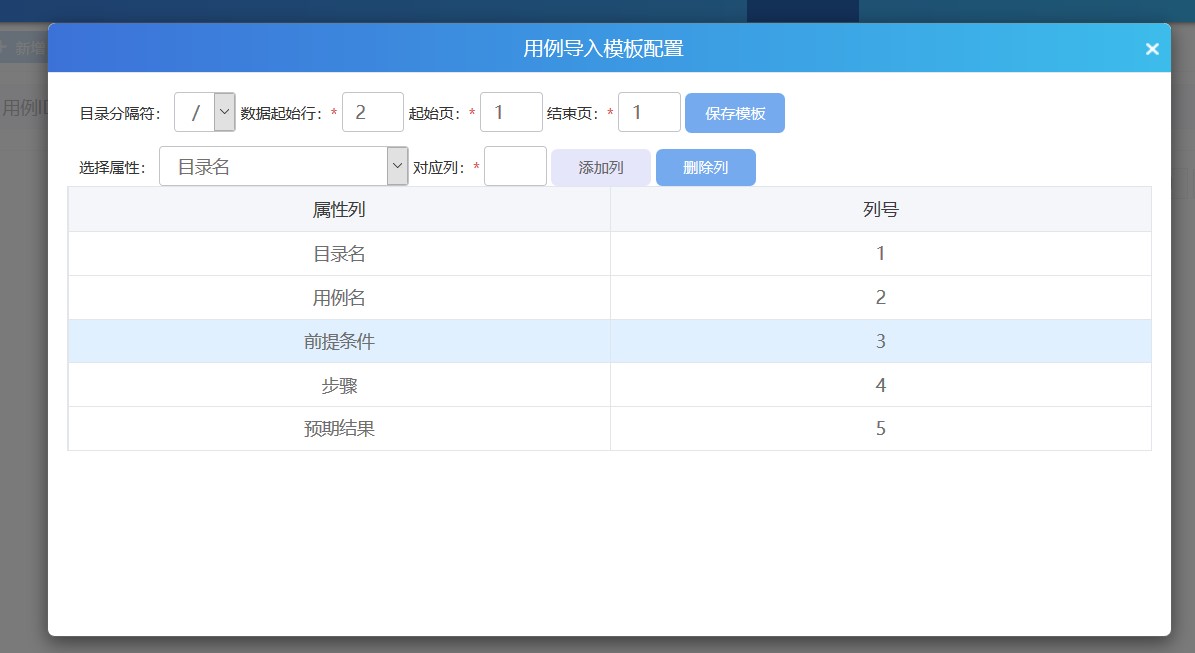Click the 结束页 end page input
The image size is (1195, 653).
(649, 111)
